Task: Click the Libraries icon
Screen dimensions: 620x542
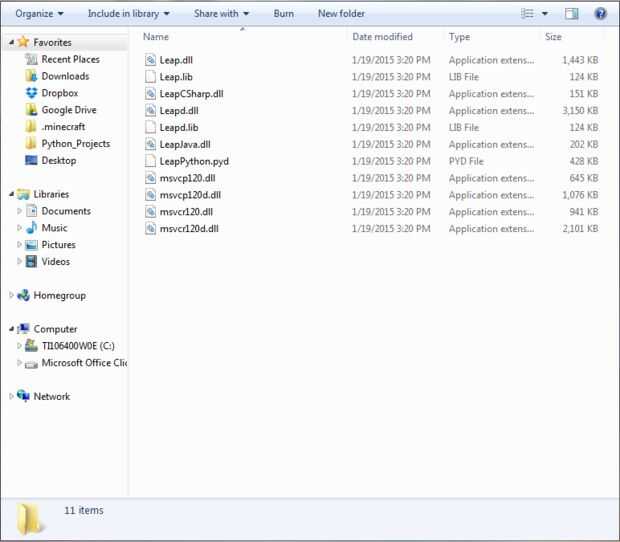Action: [x=23, y=194]
